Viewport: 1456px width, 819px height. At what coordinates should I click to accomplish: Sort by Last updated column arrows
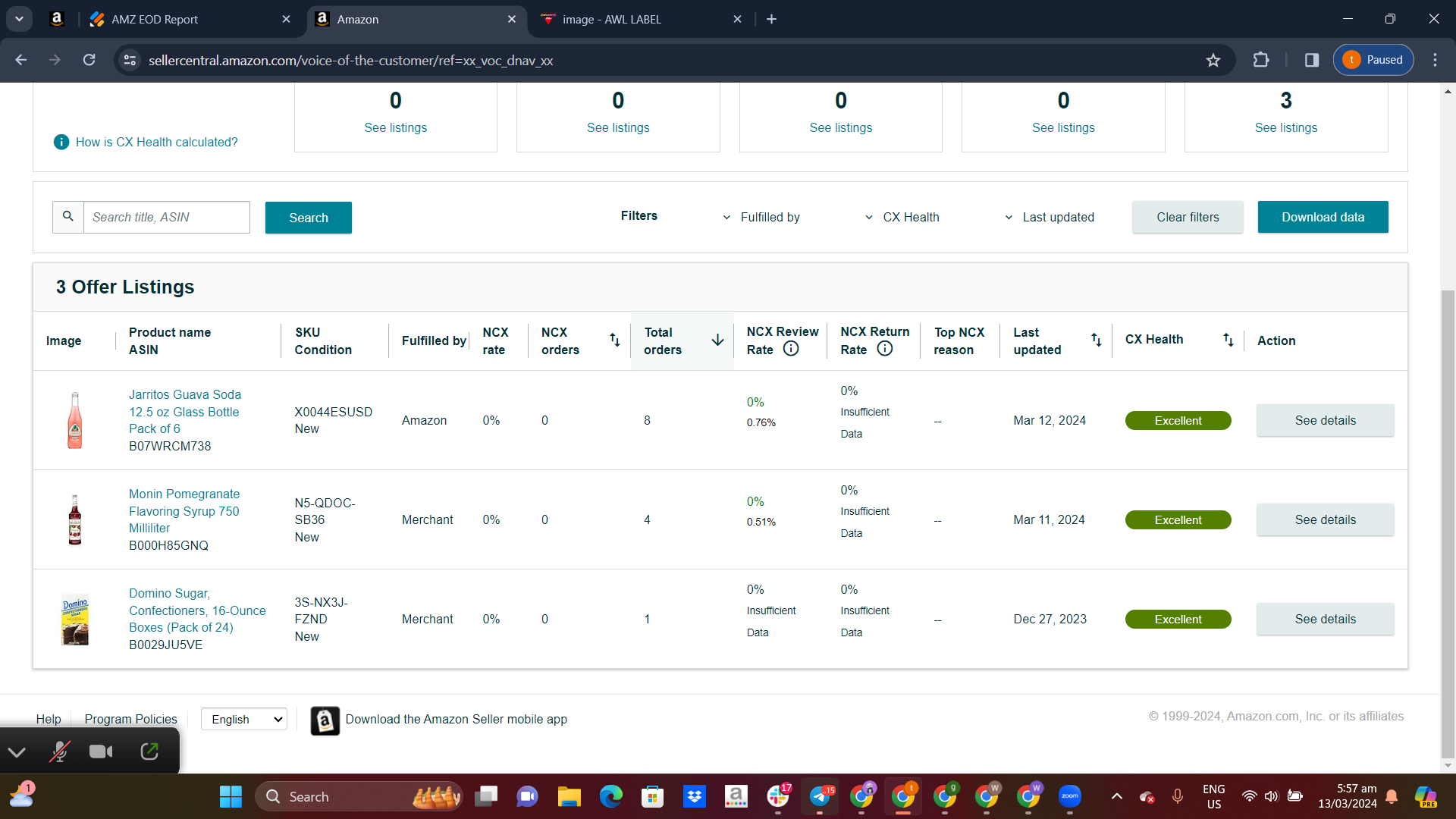(x=1096, y=340)
